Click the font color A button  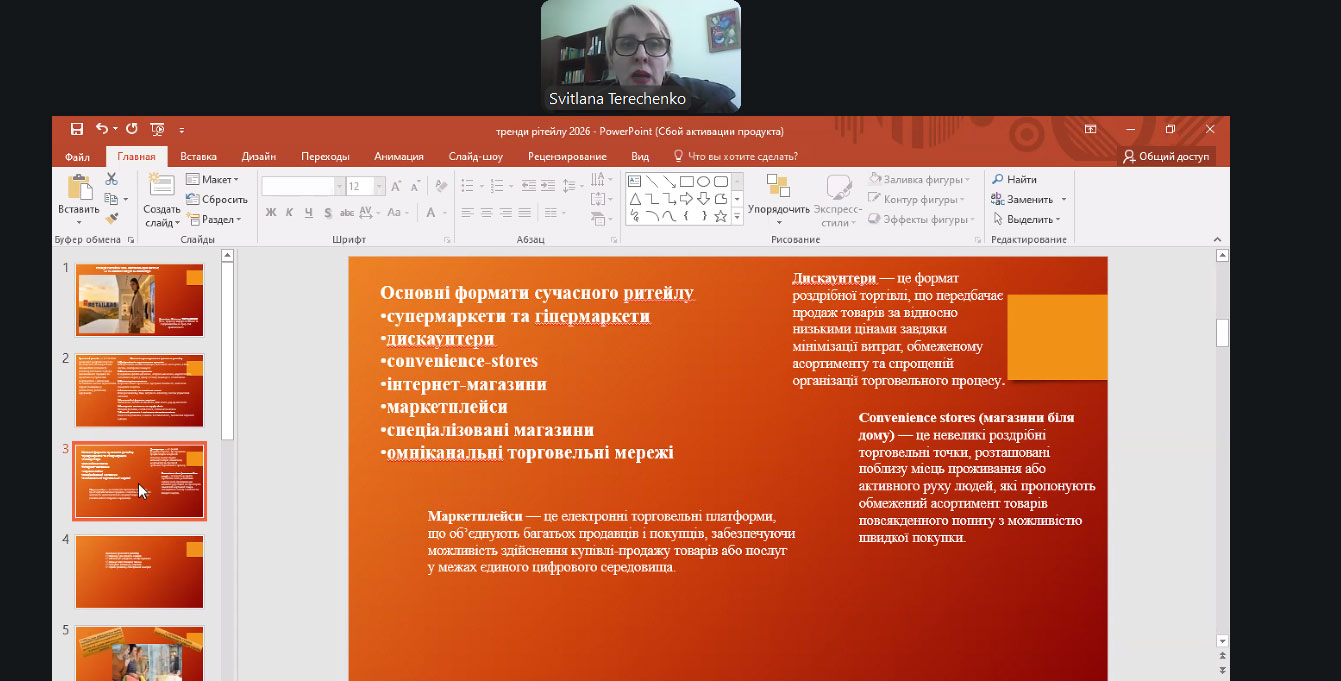pos(430,212)
